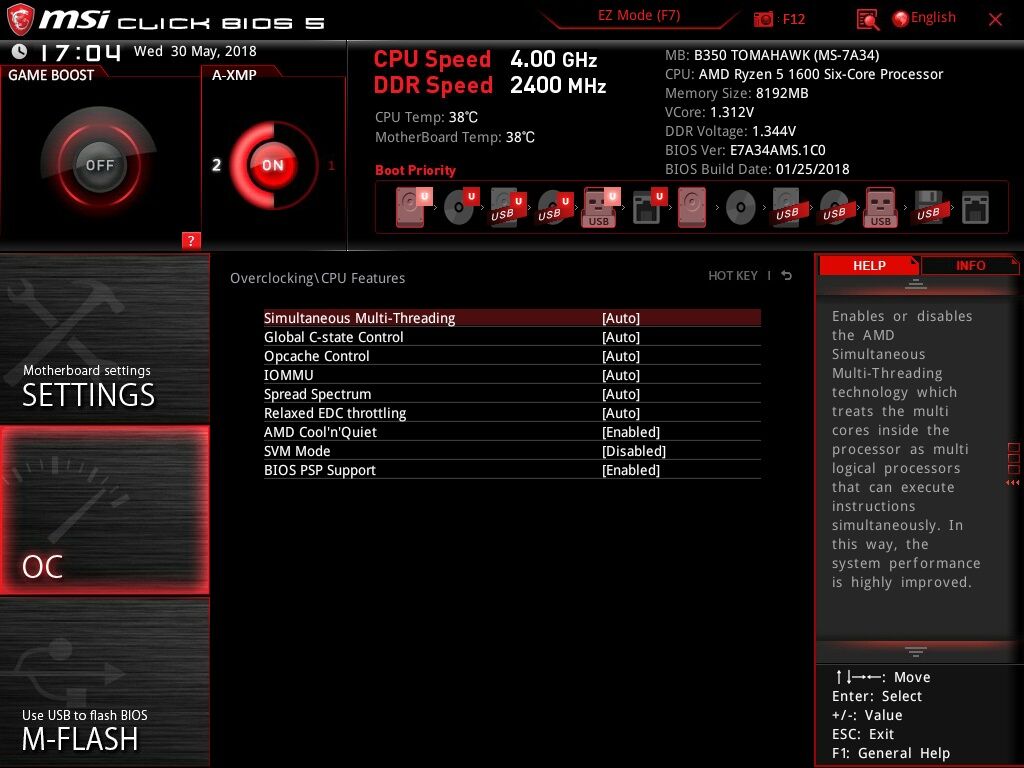Click the Overclocking\CPU Features breadcrumb
This screenshot has height=768, width=1024.
(317, 278)
